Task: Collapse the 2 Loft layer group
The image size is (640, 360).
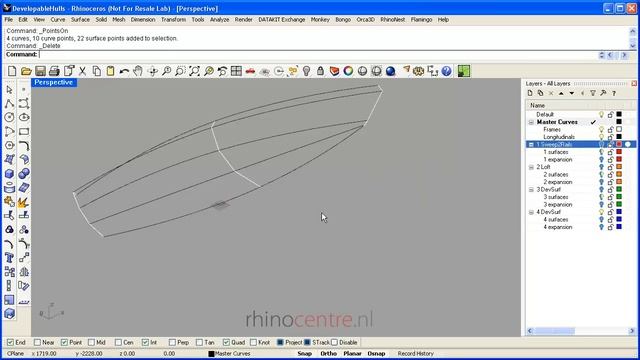Action: point(531,167)
